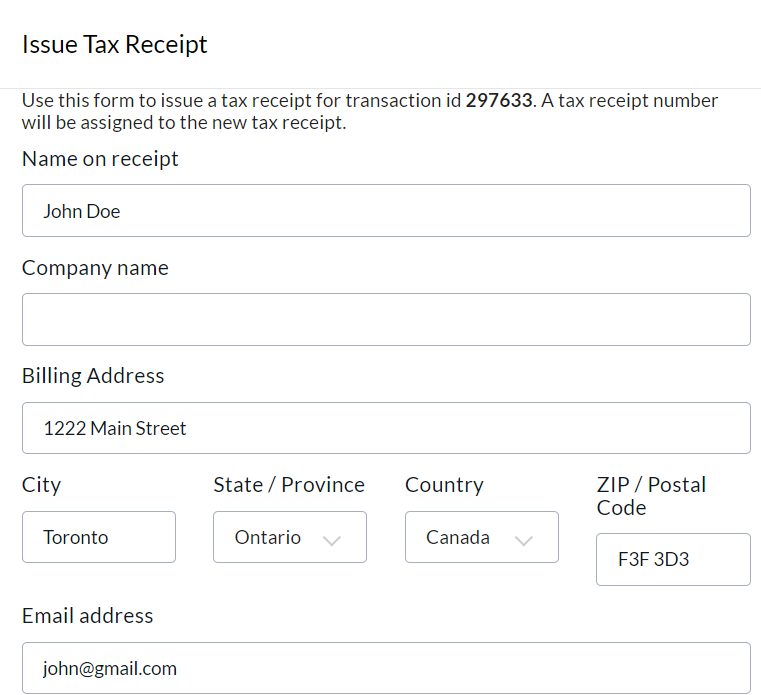
Task: Click the "ZIP / Postal Code" label
Action: click(x=651, y=496)
